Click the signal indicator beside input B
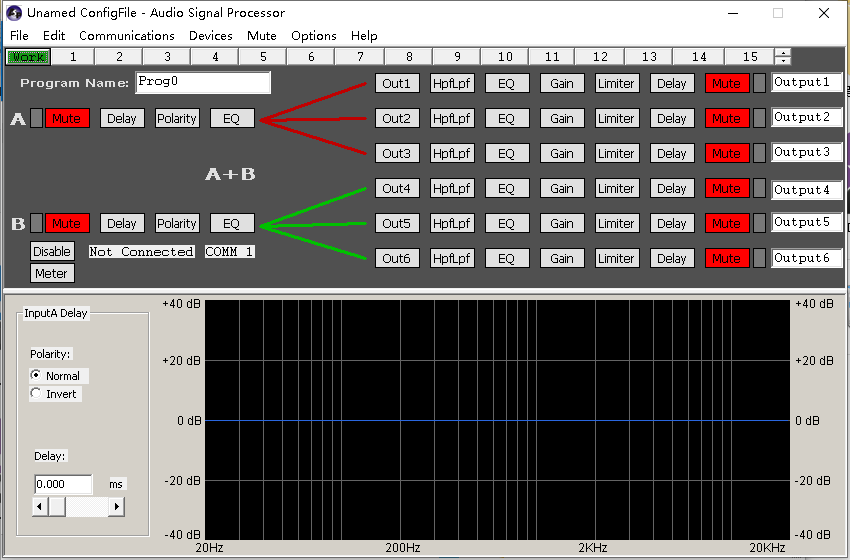 pos(36,223)
